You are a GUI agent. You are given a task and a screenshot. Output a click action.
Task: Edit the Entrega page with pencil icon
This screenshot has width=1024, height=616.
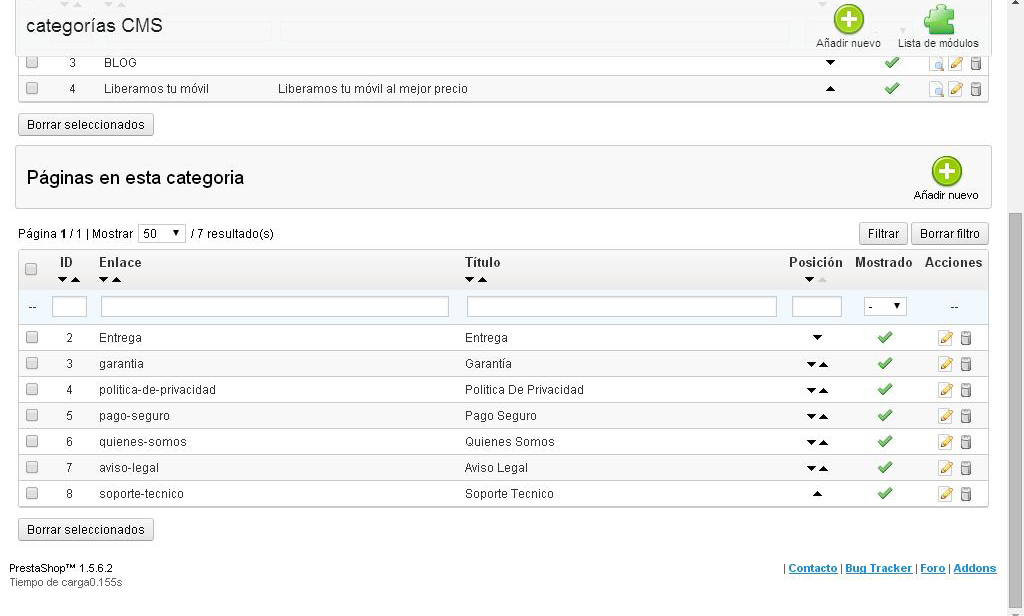(x=945, y=338)
